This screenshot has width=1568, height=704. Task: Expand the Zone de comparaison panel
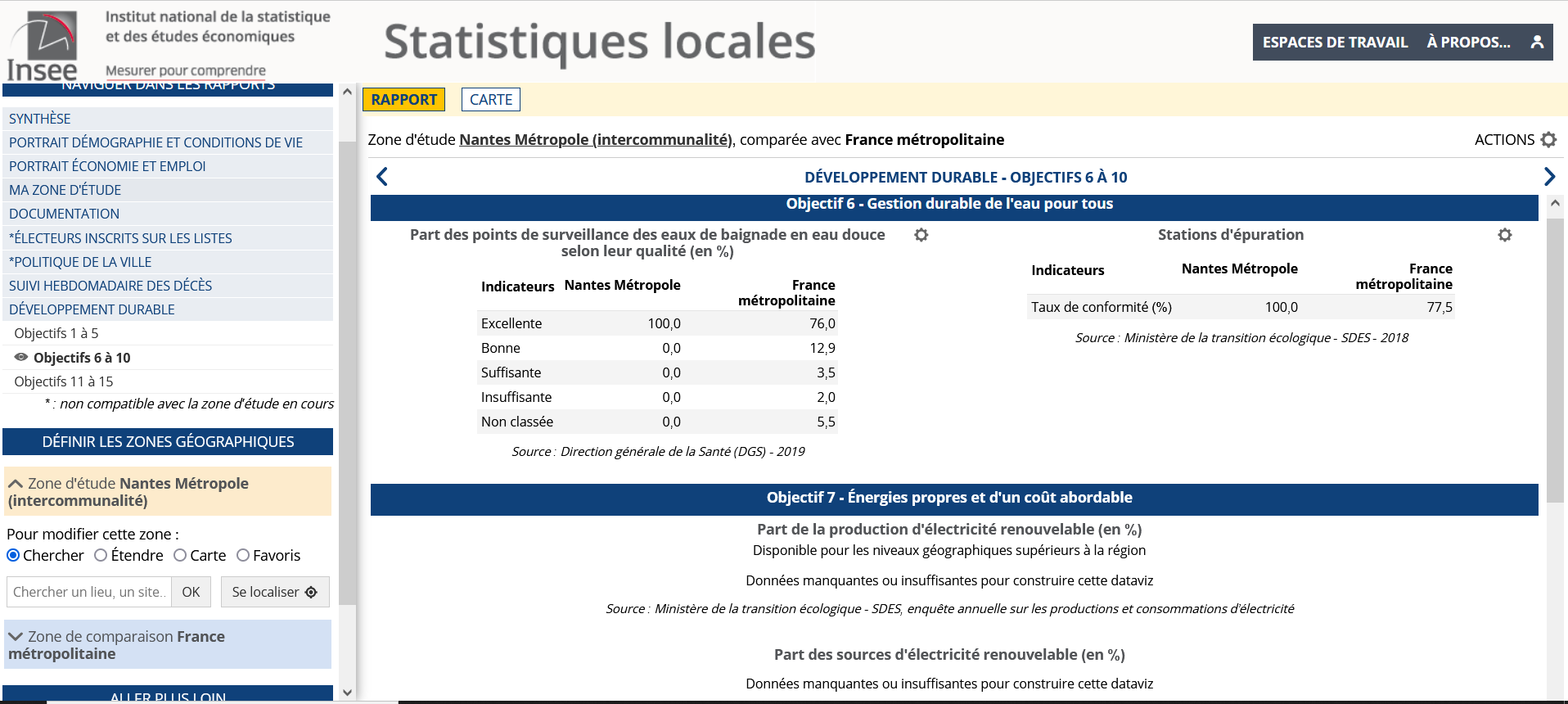coord(16,637)
